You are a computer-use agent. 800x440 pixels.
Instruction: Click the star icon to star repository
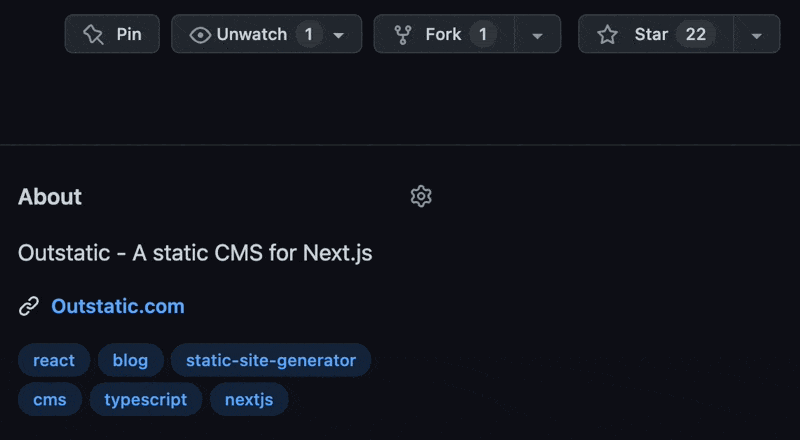607,34
